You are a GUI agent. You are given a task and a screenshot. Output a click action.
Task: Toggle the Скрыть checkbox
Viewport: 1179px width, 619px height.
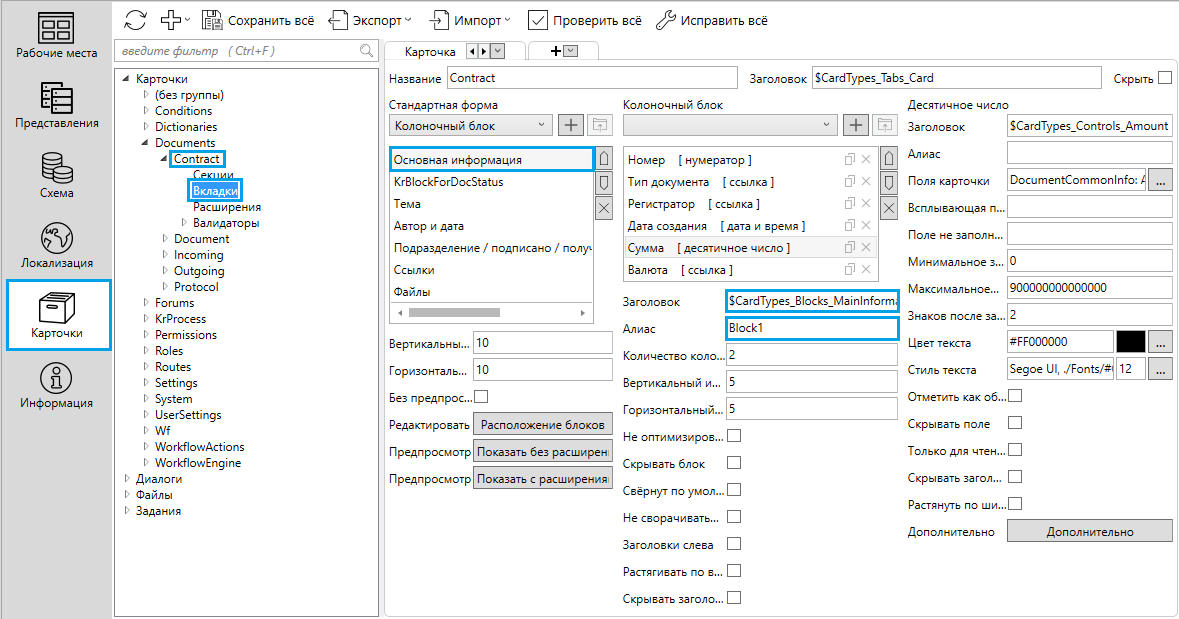coord(1164,77)
